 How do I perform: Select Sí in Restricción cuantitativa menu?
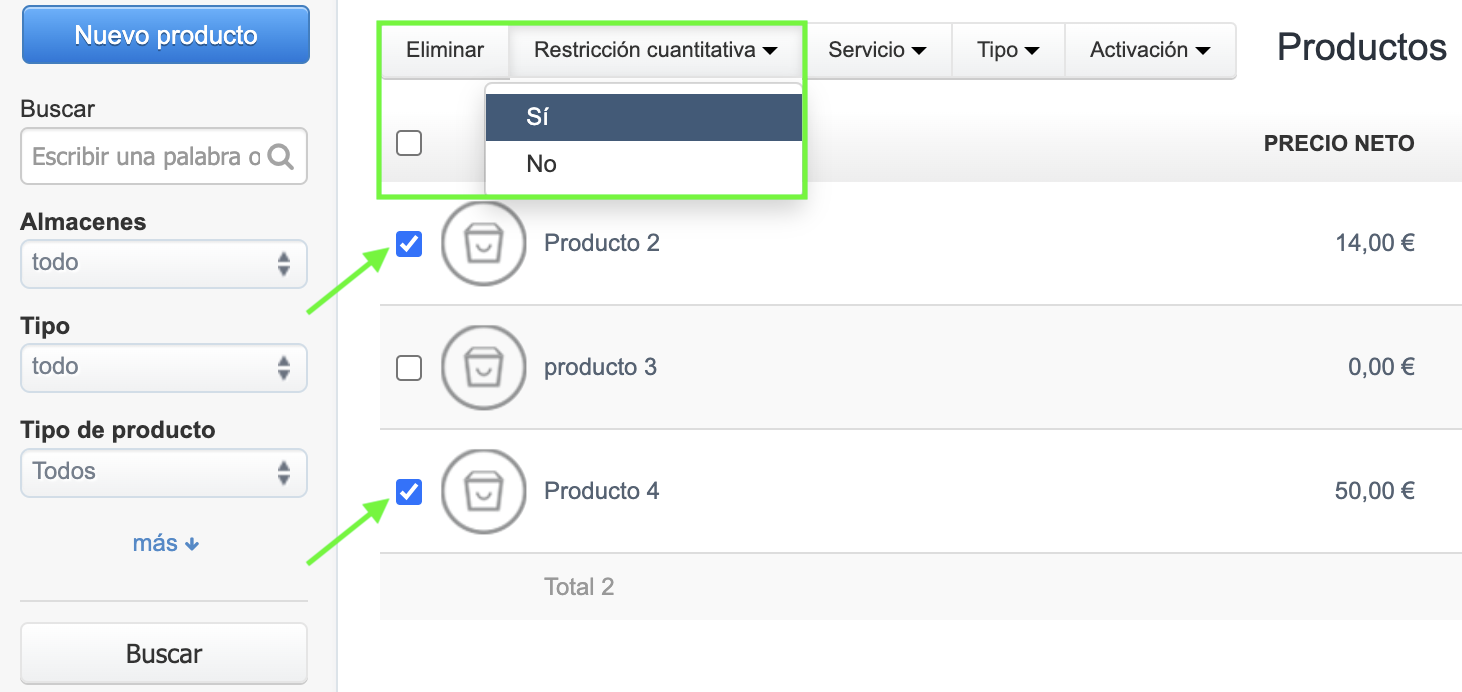(x=643, y=117)
